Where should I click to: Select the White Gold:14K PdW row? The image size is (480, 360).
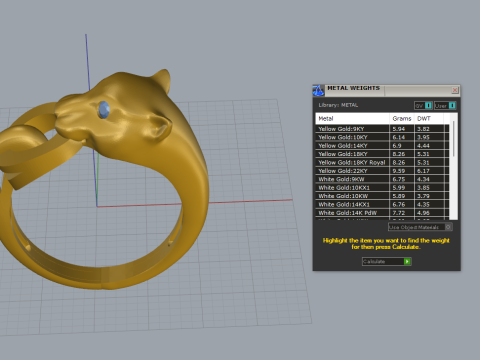pyautogui.click(x=382, y=213)
